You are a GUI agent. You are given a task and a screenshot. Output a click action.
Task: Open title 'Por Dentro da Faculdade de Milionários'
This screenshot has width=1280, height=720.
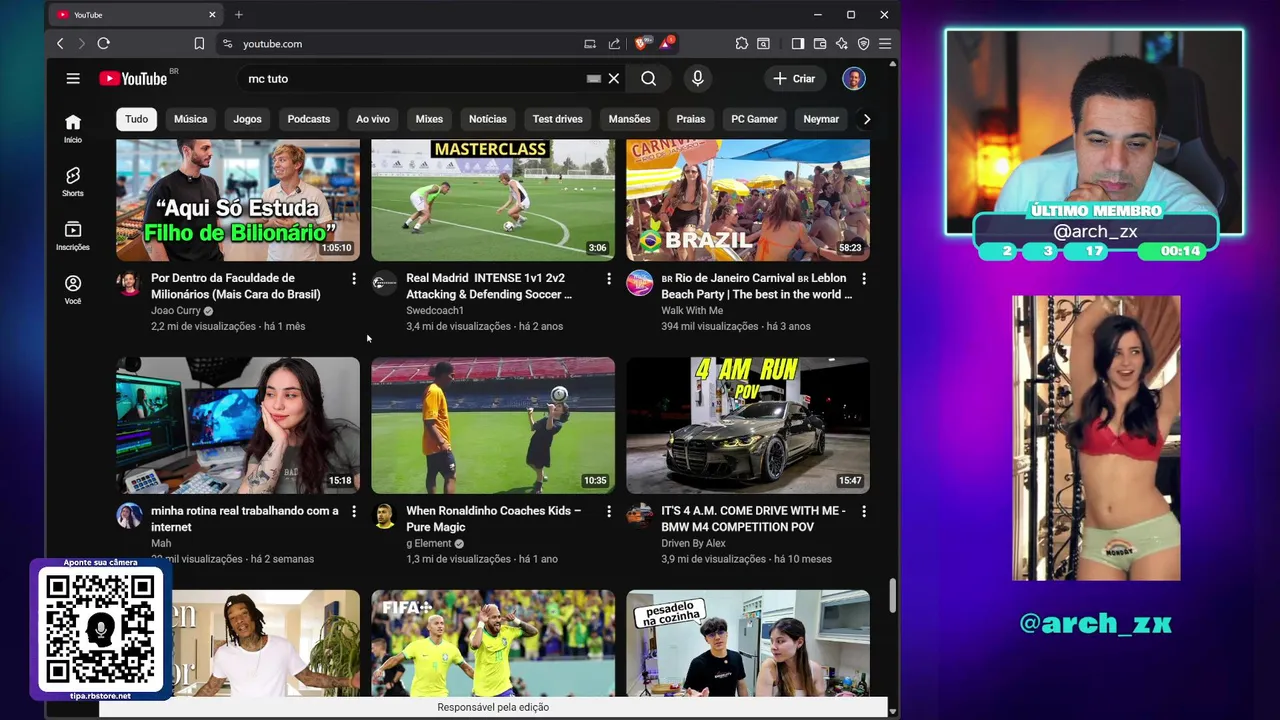click(x=236, y=286)
